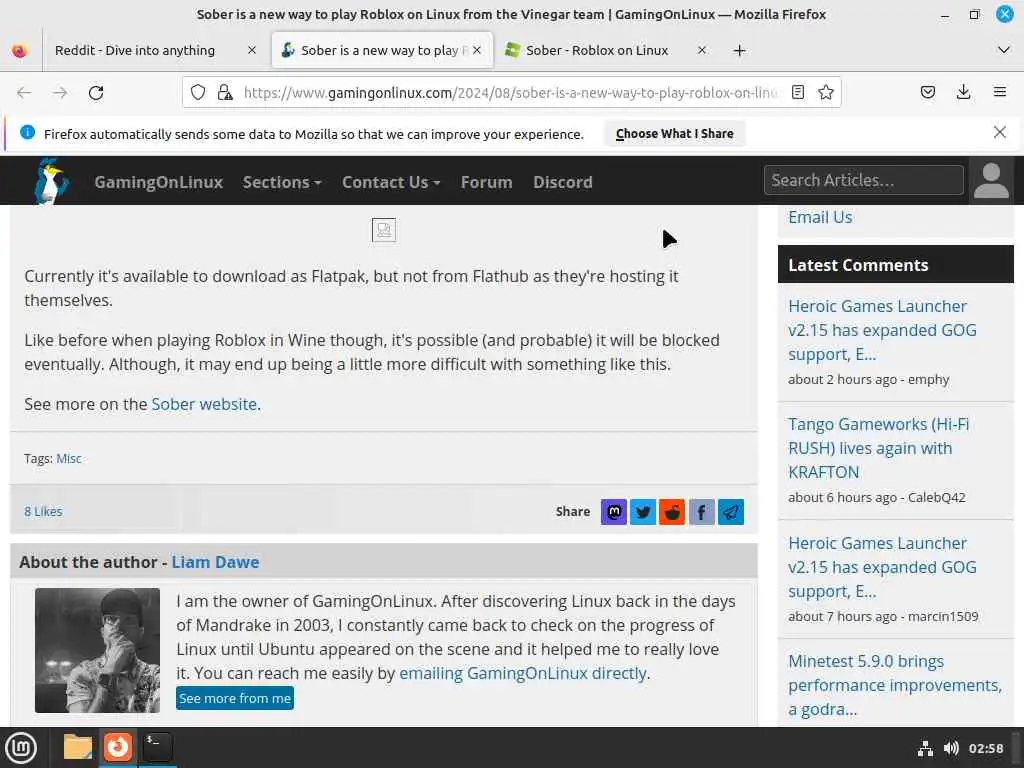Switch to the Reddit tab
The image size is (1024, 768).
point(135,50)
